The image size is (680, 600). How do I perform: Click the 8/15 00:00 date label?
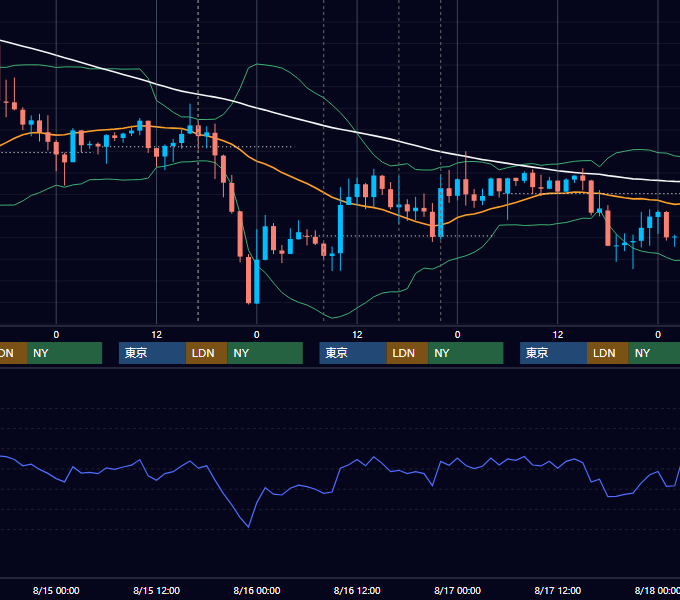coord(56,590)
